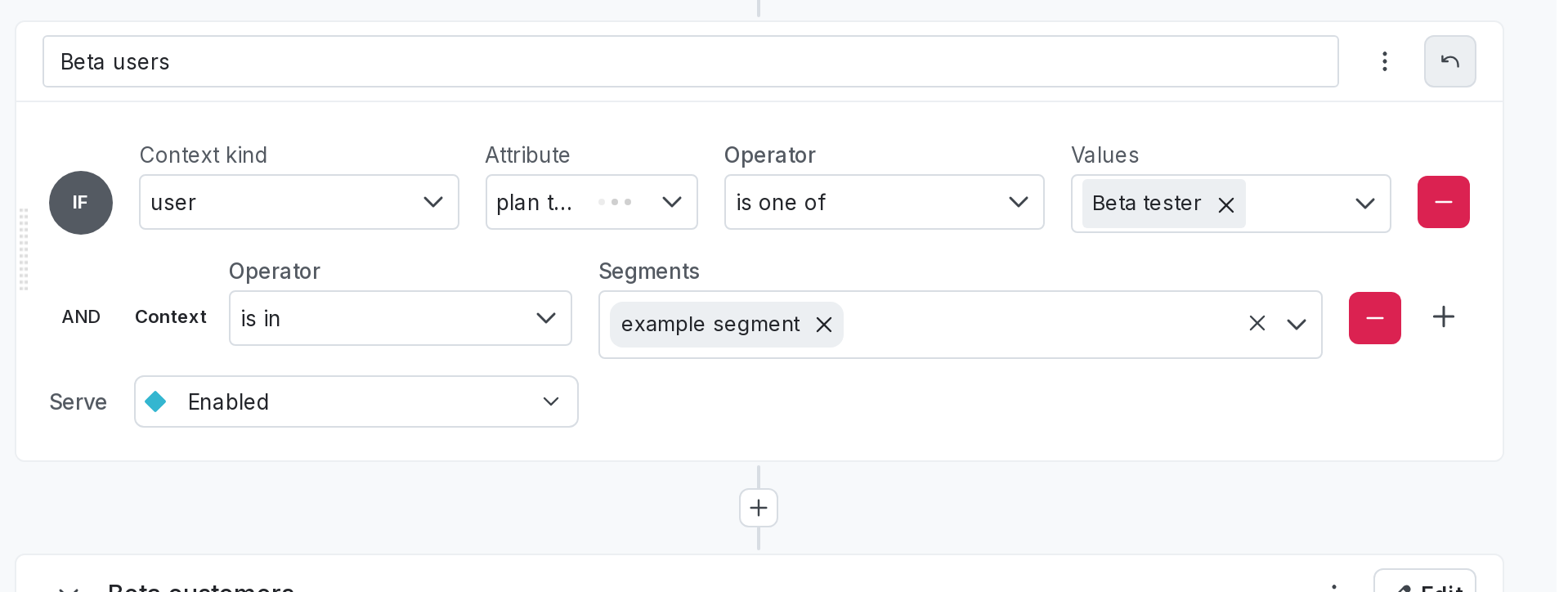Click the undo rule changes icon
Screen dimensions: 1568x592
[x=1449, y=61]
